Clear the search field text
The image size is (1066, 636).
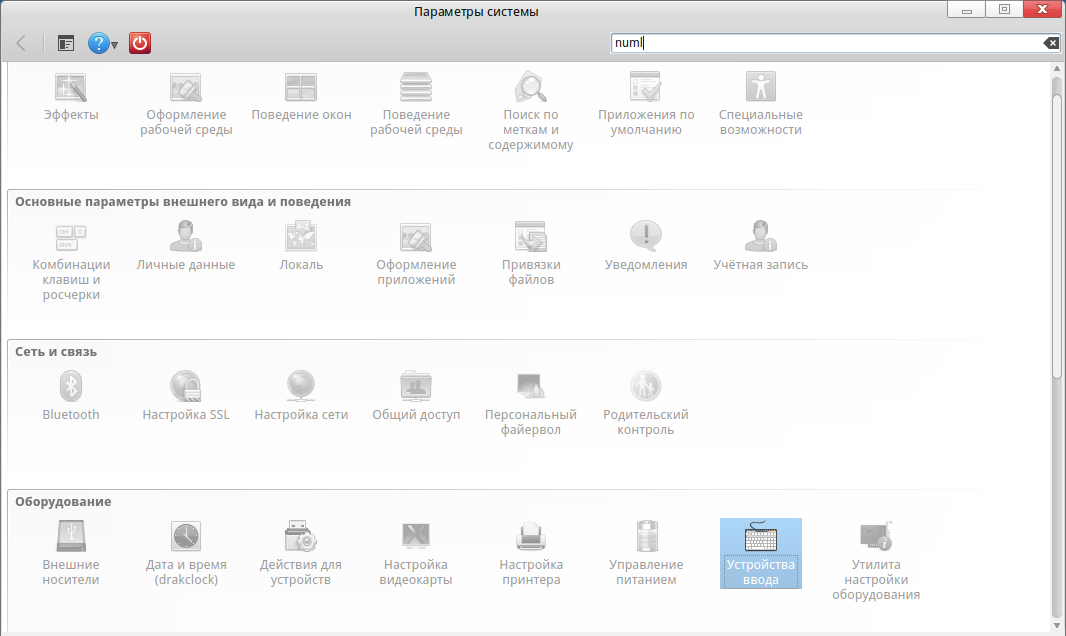click(x=1051, y=43)
